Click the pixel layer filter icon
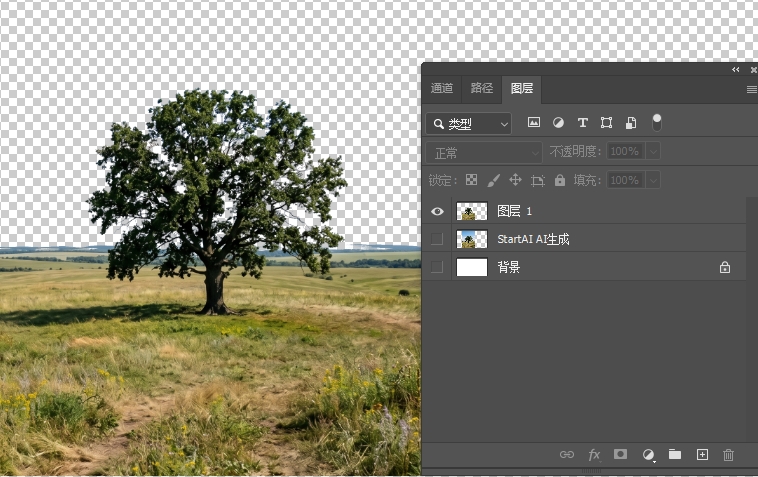Image resolution: width=758 pixels, height=477 pixels. pos(534,123)
